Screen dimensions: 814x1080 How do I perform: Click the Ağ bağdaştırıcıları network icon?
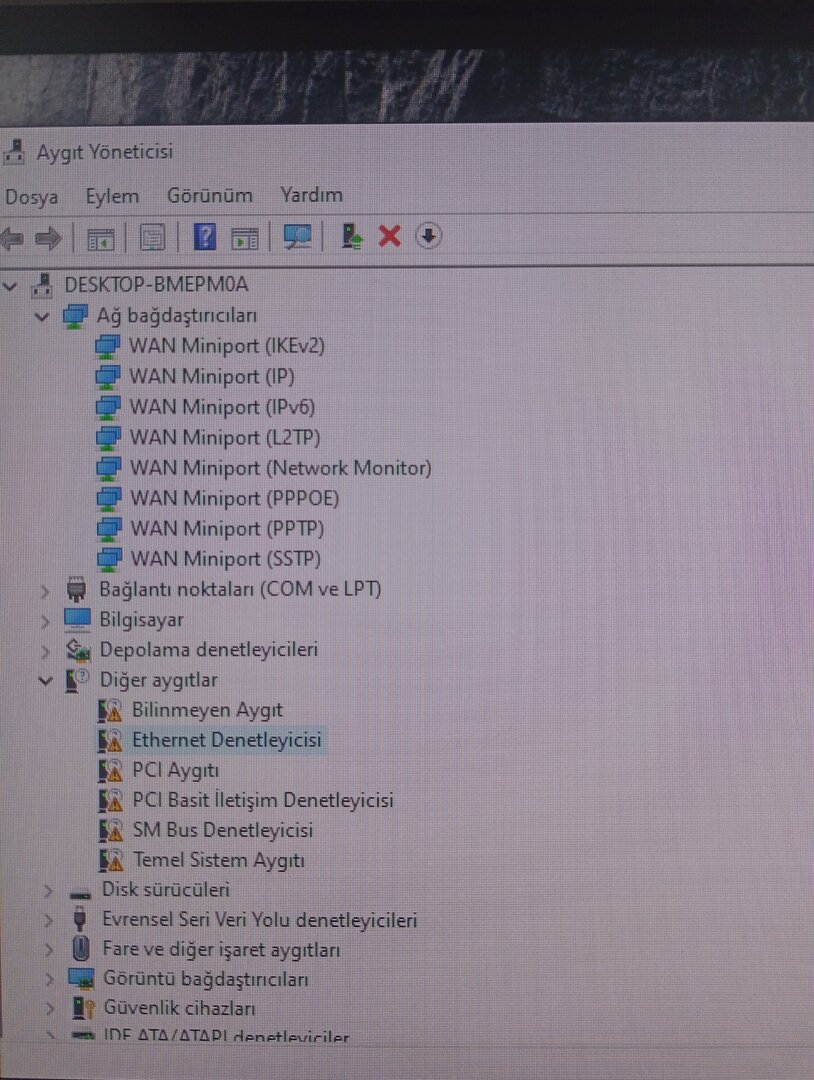[x=74, y=317]
